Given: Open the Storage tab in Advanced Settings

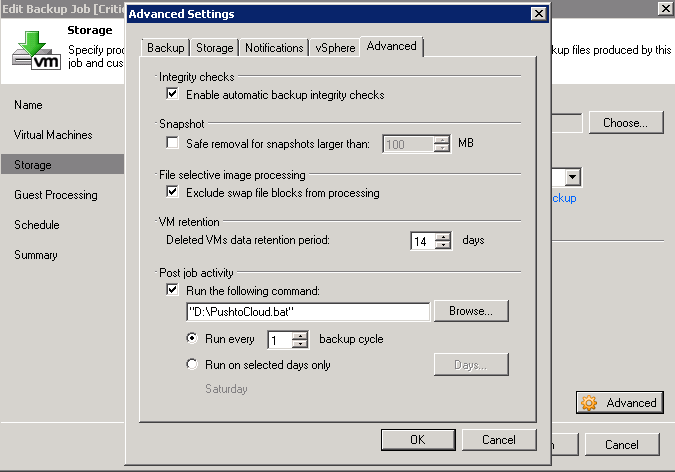Looking at the screenshot, I should tap(214, 48).
